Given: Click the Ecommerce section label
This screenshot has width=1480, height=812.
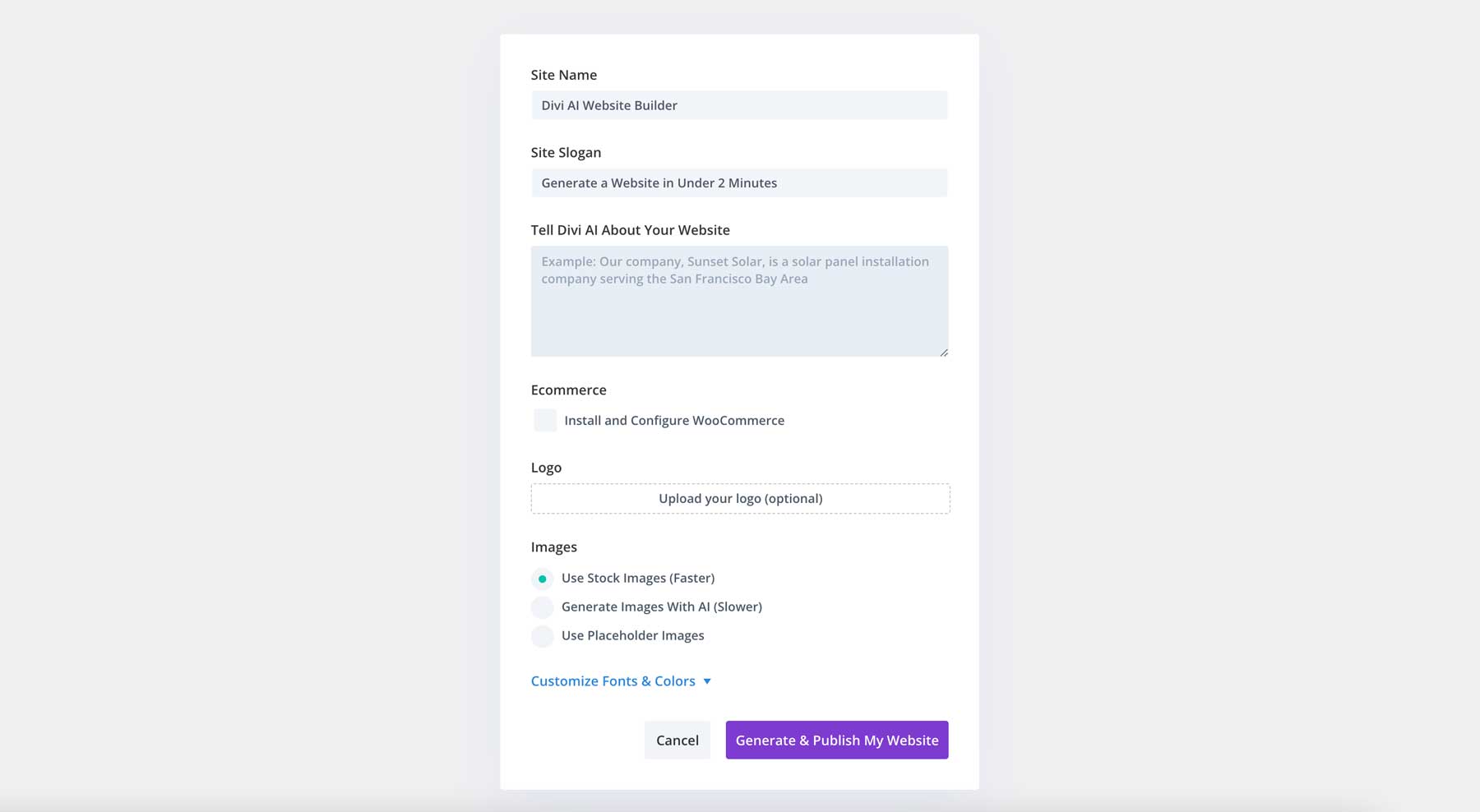Looking at the screenshot, I should (x=568, y=390).
